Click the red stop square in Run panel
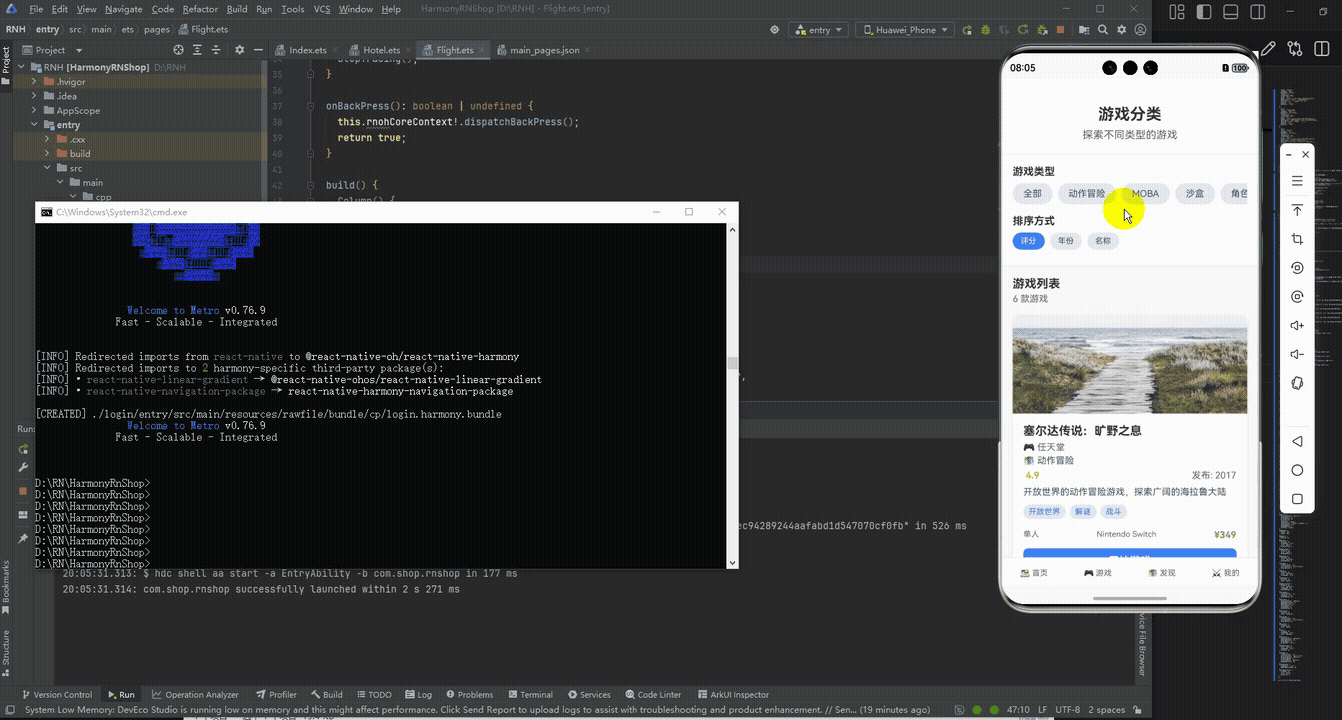The image size is (1342, 720). [23, 491]
